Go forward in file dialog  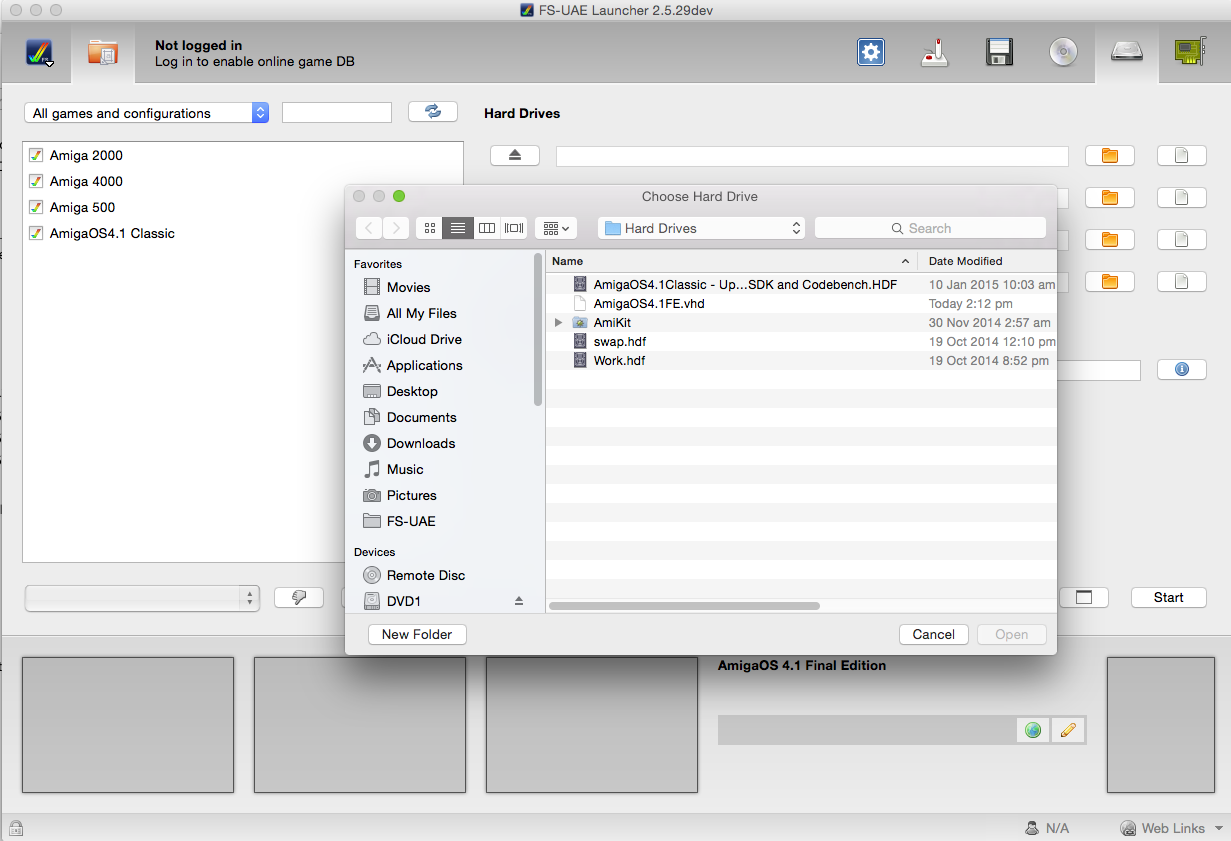[x=396, y=228]
